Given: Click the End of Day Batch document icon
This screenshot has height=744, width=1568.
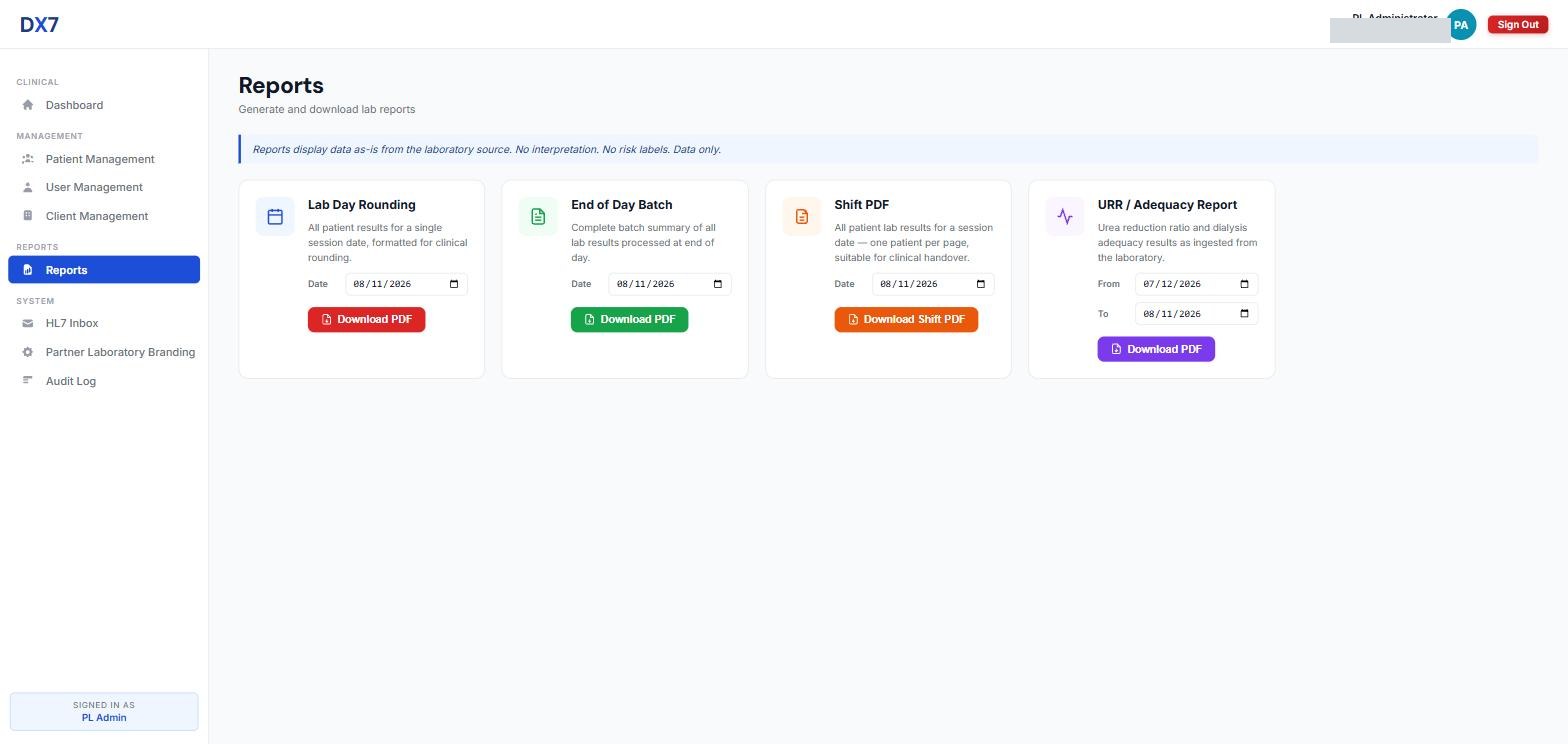Looking at the screenshot, I should pyautogui.click(x=538, y=216).
